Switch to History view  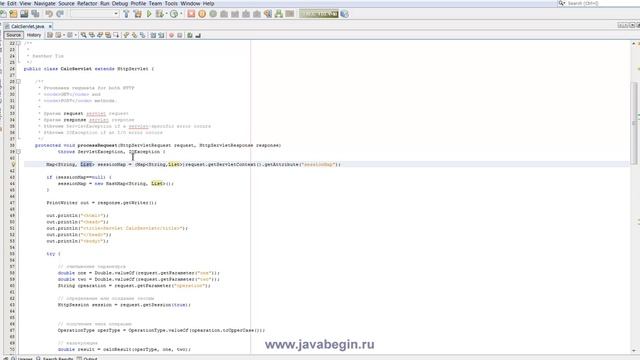[34, 35]
